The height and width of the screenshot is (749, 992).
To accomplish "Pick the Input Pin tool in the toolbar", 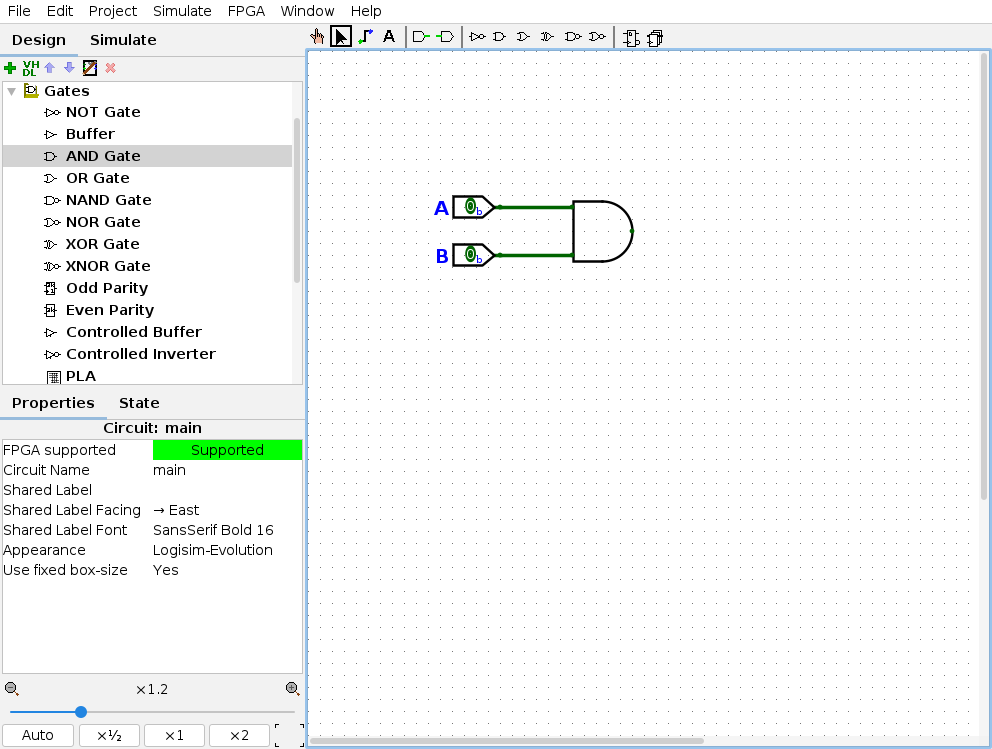I will coord(421,37).
